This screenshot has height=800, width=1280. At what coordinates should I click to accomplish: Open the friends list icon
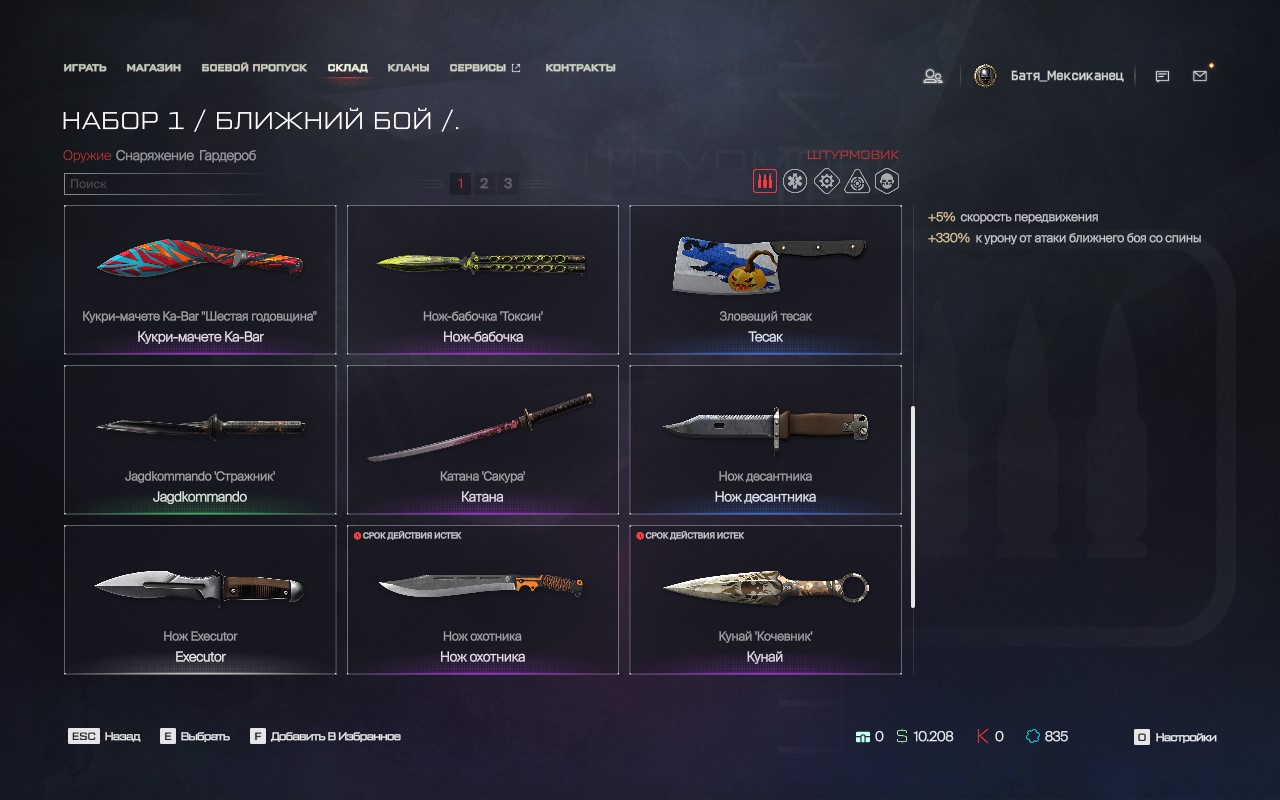coord(933,76)
